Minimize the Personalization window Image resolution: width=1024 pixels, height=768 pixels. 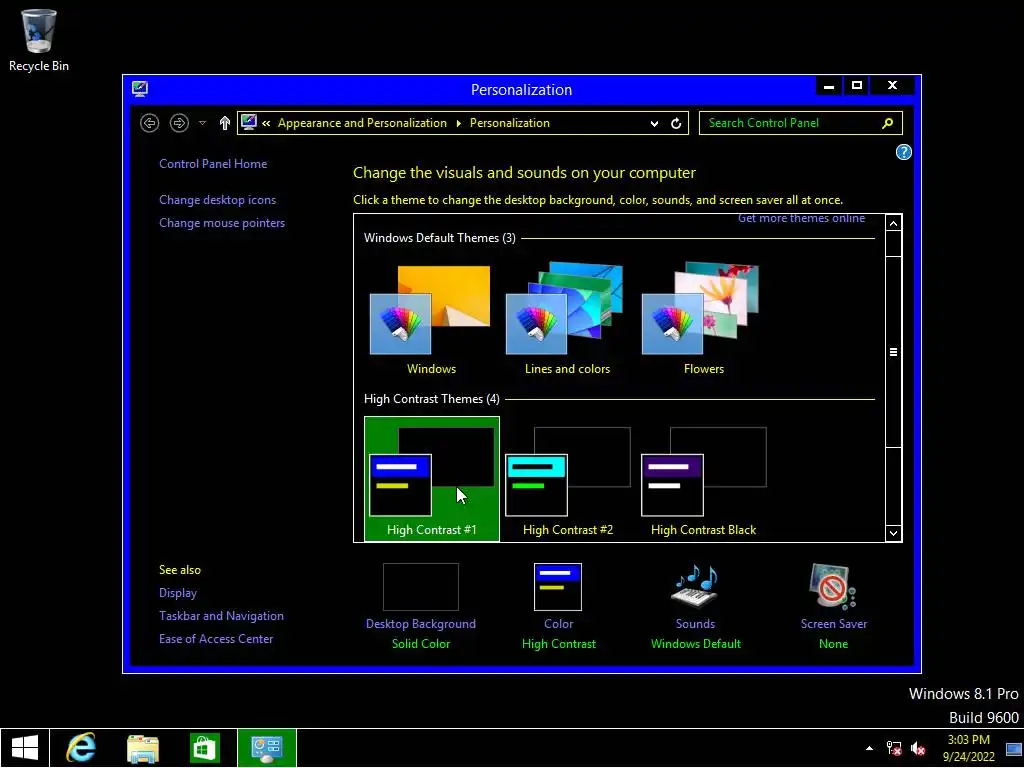pyautogui.click(x=829, y=86)
